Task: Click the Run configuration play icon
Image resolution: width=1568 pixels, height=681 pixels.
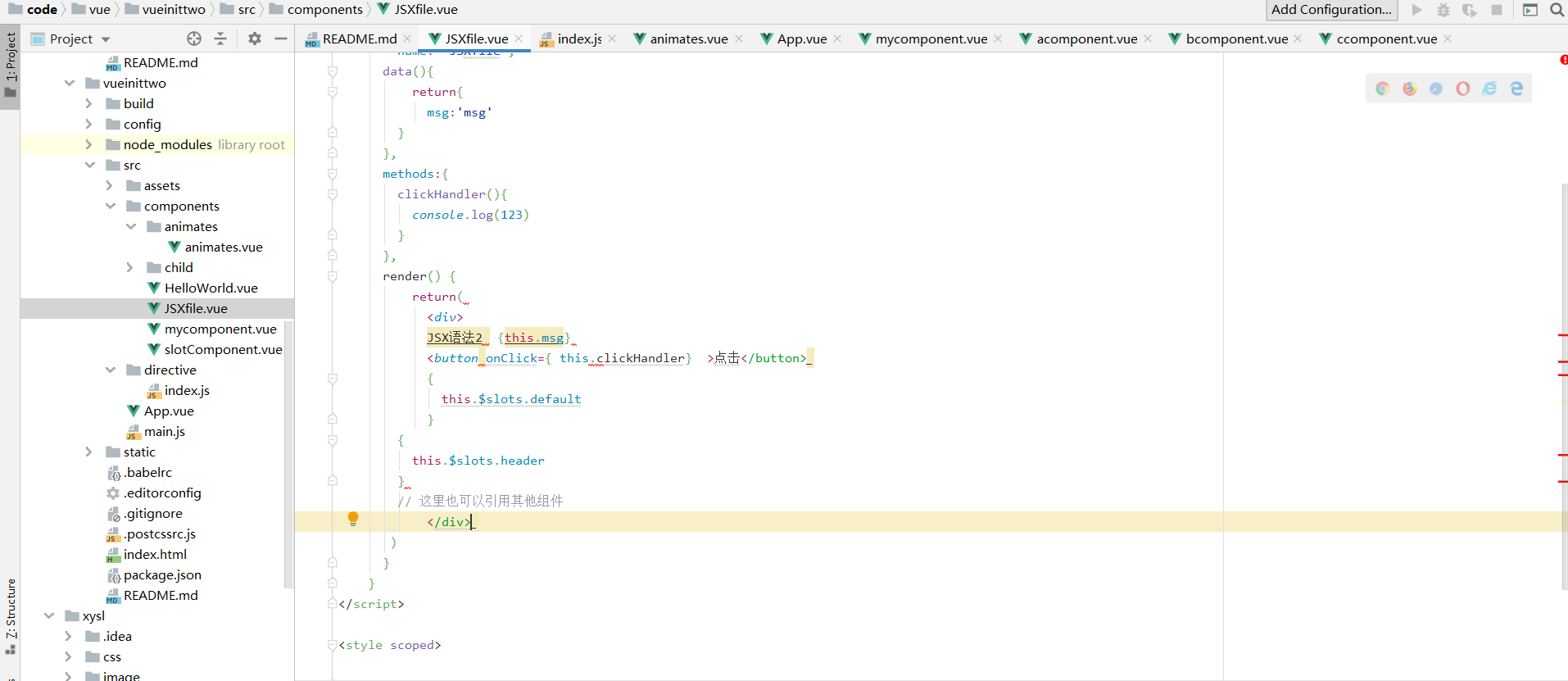Action: (1417, 10)
